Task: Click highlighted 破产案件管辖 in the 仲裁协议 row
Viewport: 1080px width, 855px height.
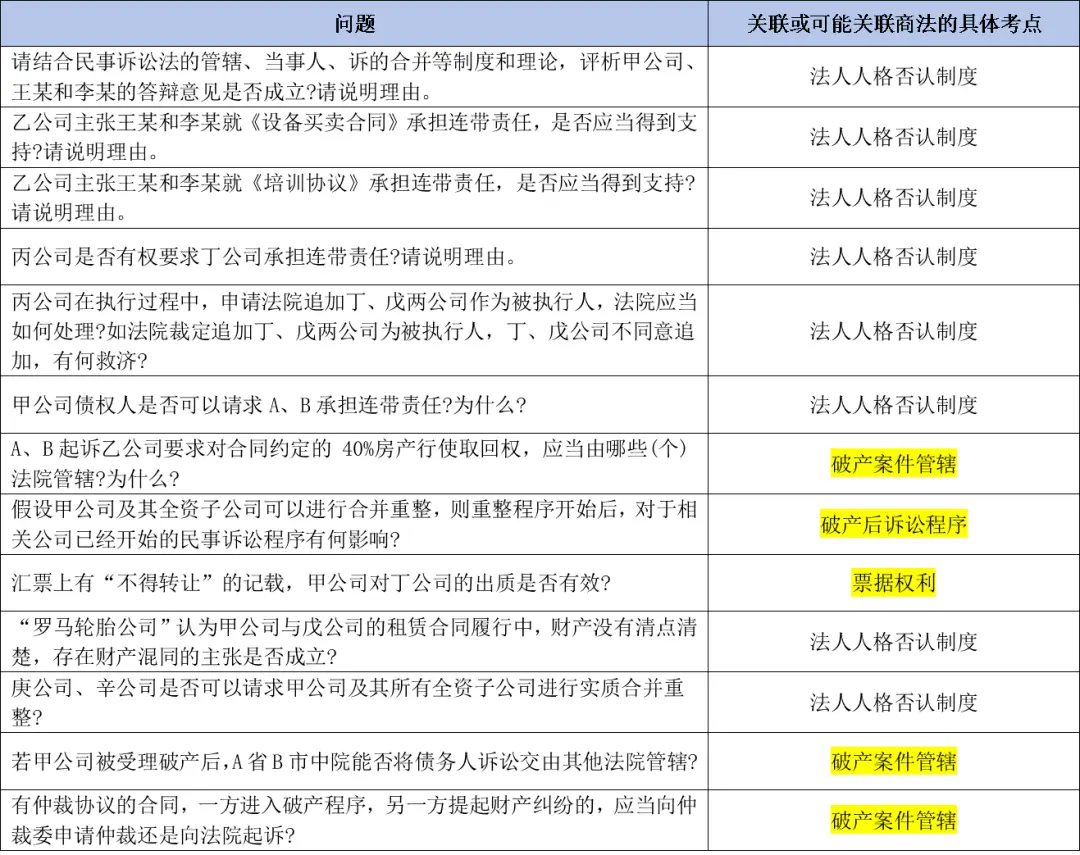Action: (x=894, y=820)
